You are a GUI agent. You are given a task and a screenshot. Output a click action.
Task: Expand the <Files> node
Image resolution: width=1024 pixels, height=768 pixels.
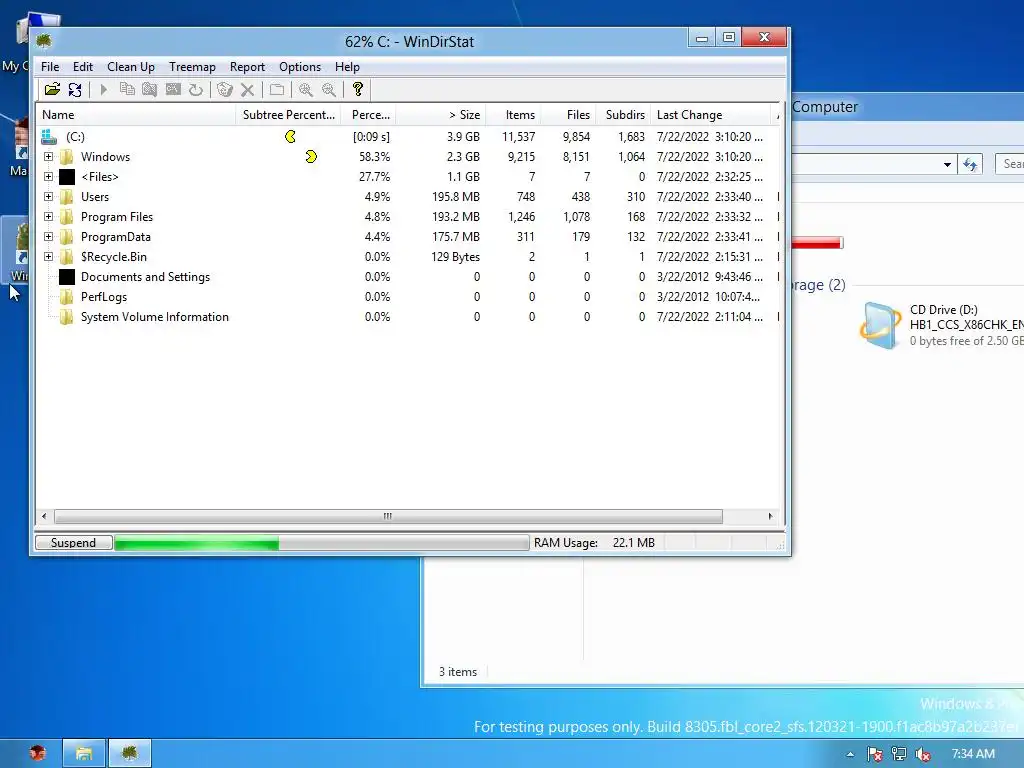click(48, 176)
